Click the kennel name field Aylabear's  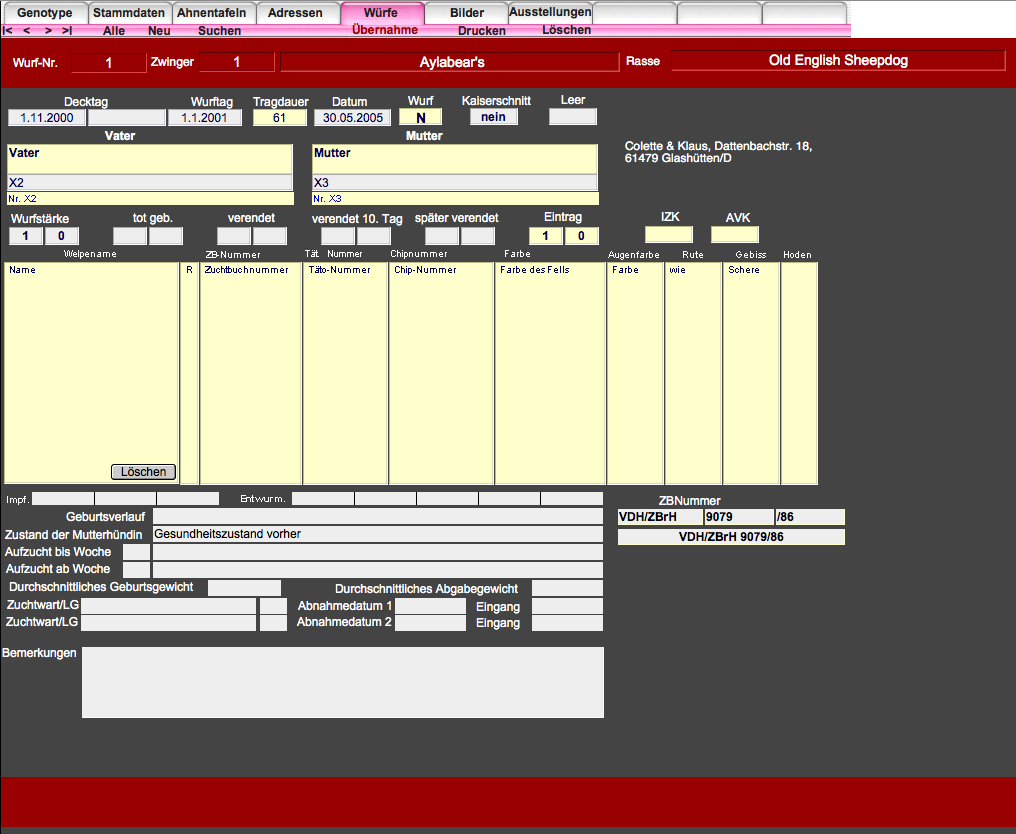450,62
